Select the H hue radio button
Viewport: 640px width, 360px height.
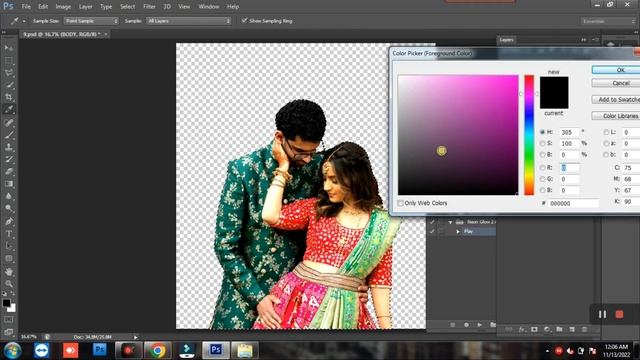(x=542, y=132)
